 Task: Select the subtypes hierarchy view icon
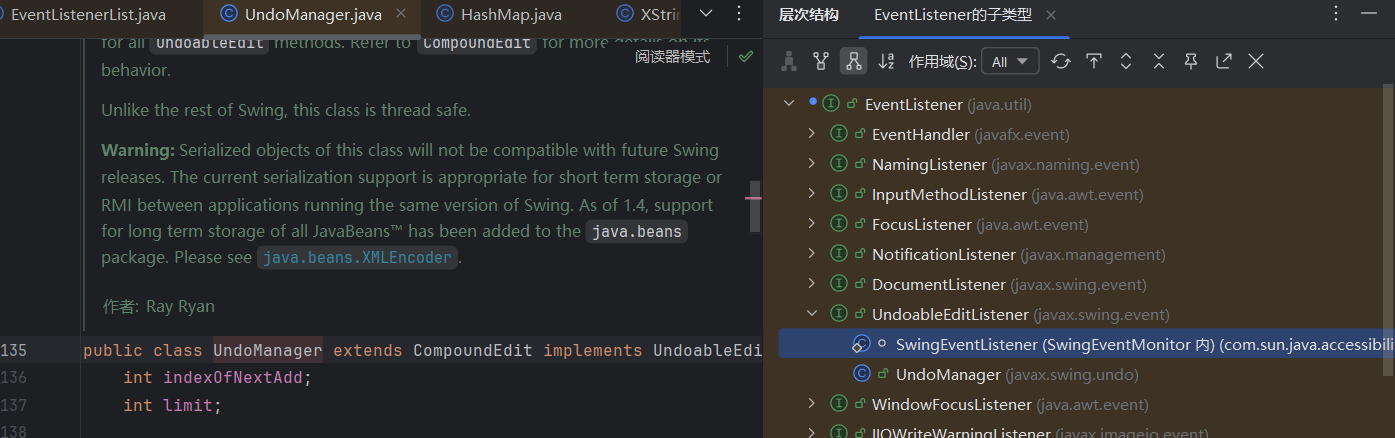click(853, 61)
